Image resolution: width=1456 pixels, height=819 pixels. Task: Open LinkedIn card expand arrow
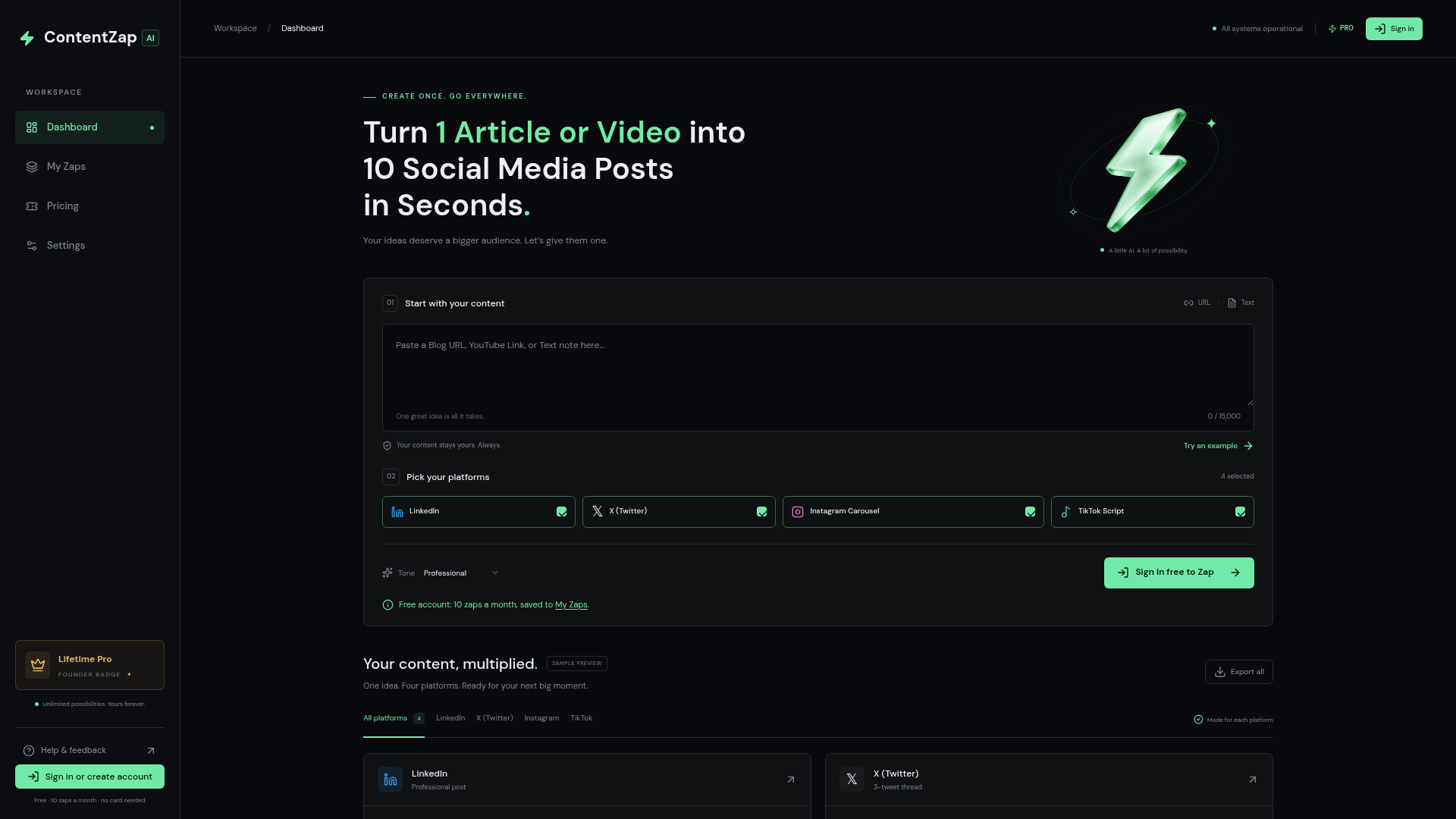[x=791, y=780]
